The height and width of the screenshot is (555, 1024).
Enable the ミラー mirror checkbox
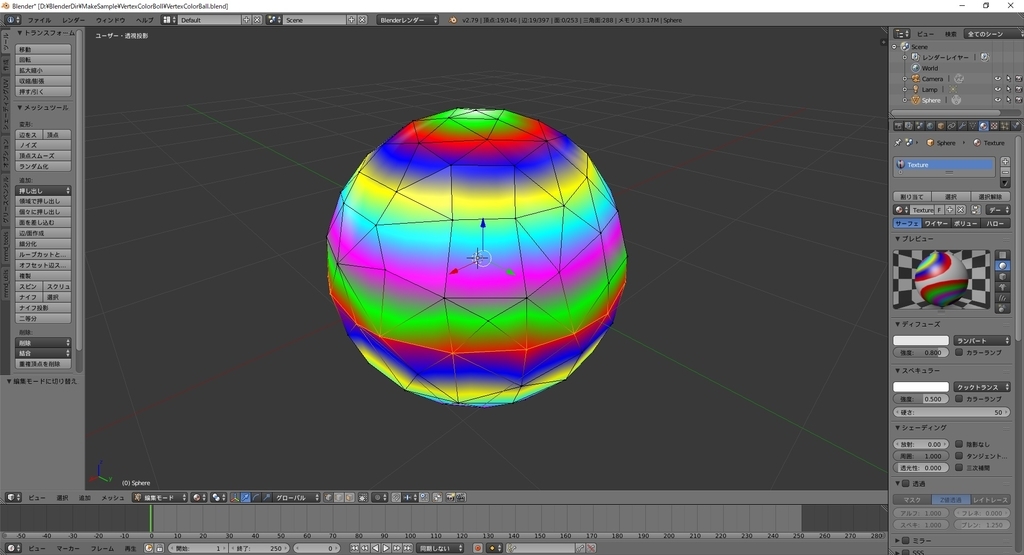click(x=906, y=541)
